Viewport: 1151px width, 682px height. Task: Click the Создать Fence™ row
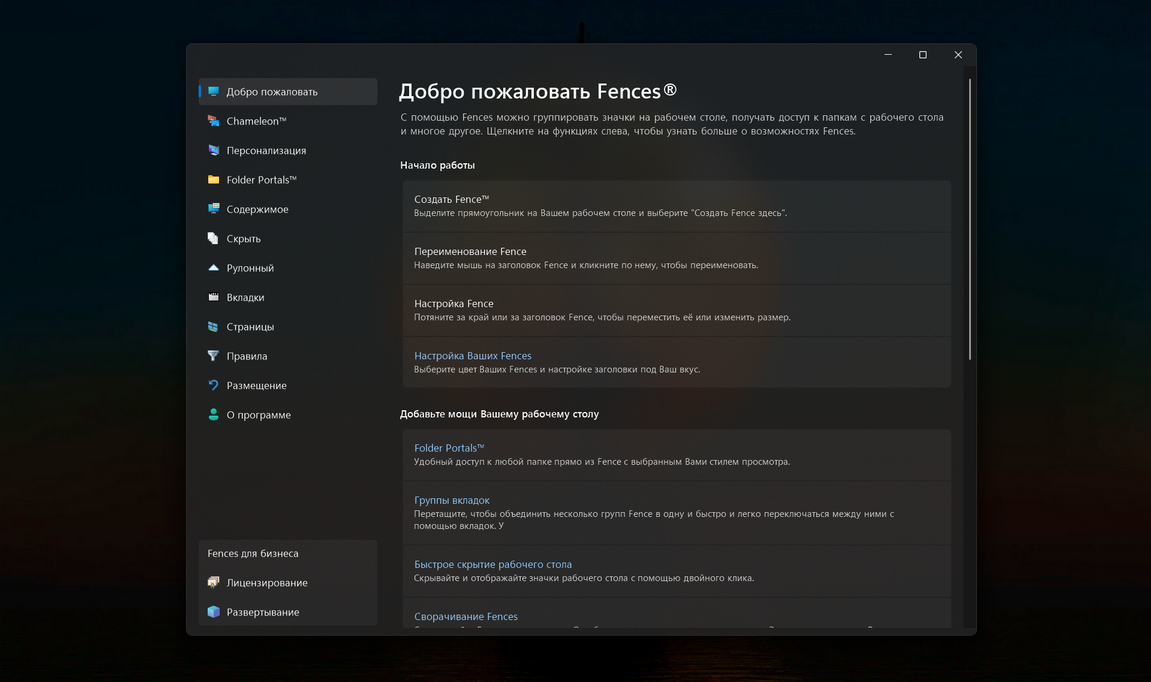click(x=677, y=206)
